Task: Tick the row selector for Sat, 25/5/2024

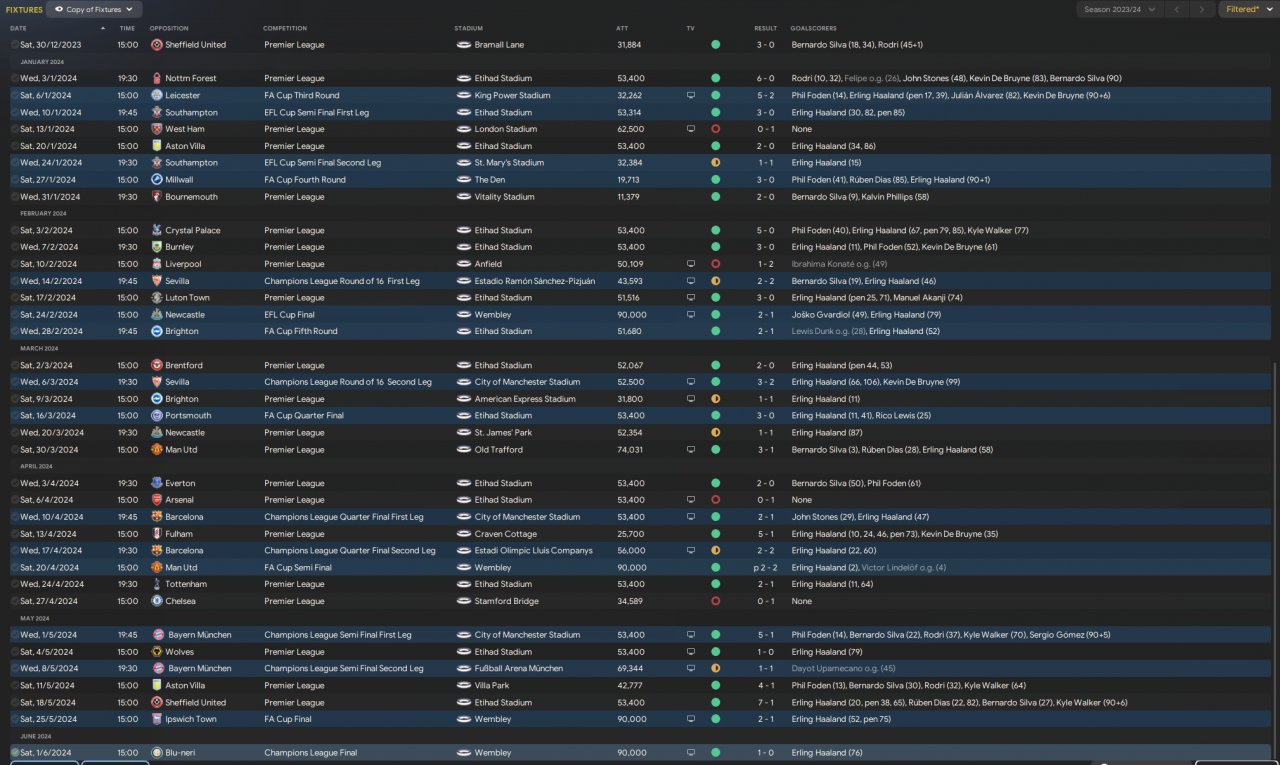Action: point(15,719)
